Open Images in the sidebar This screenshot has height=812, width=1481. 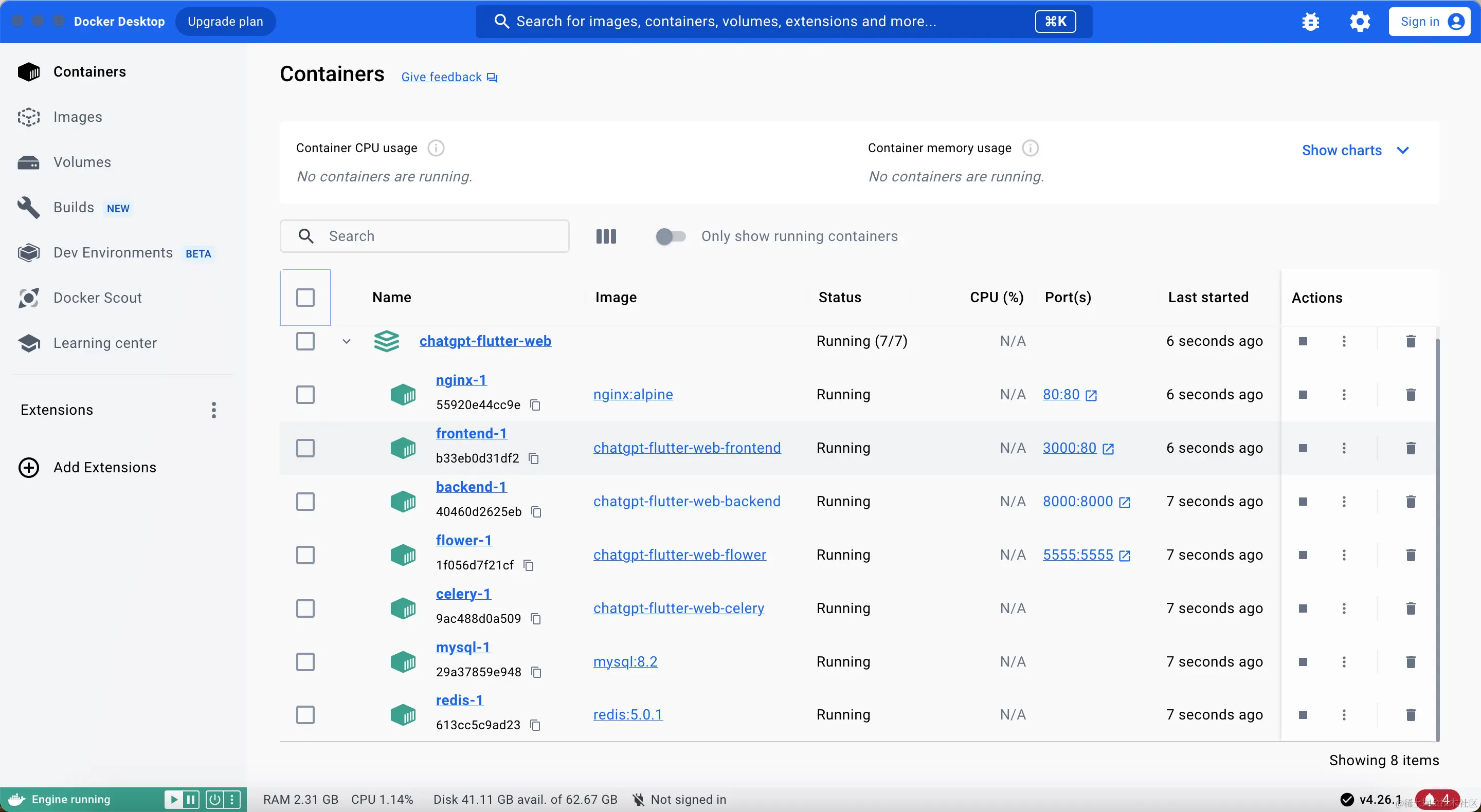pos(78,117)
